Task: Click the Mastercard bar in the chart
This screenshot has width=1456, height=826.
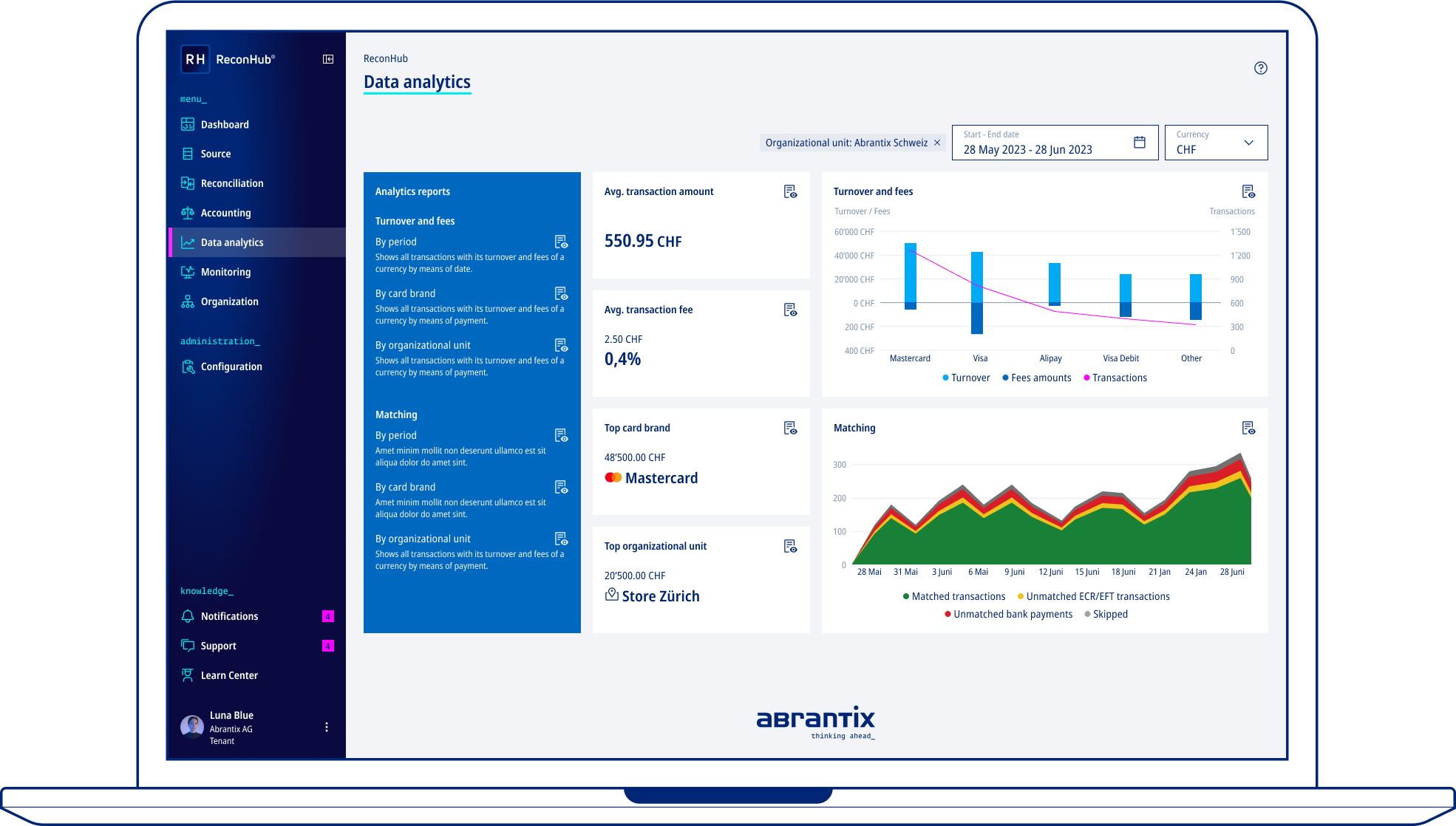Action: point(911,276)
